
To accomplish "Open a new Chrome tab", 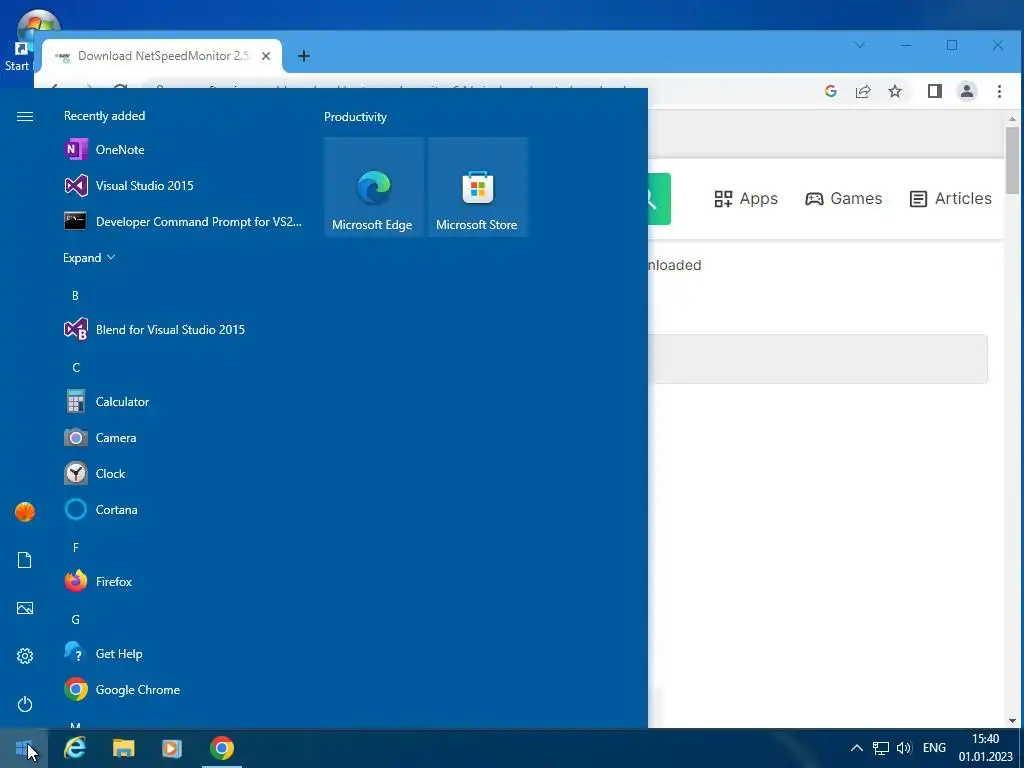I will pos(304,56).
